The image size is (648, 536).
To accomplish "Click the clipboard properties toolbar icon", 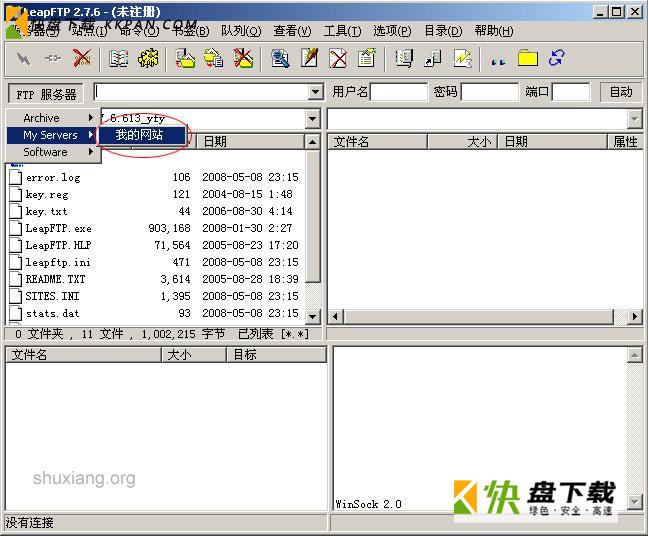I will (x=367, y=58).
